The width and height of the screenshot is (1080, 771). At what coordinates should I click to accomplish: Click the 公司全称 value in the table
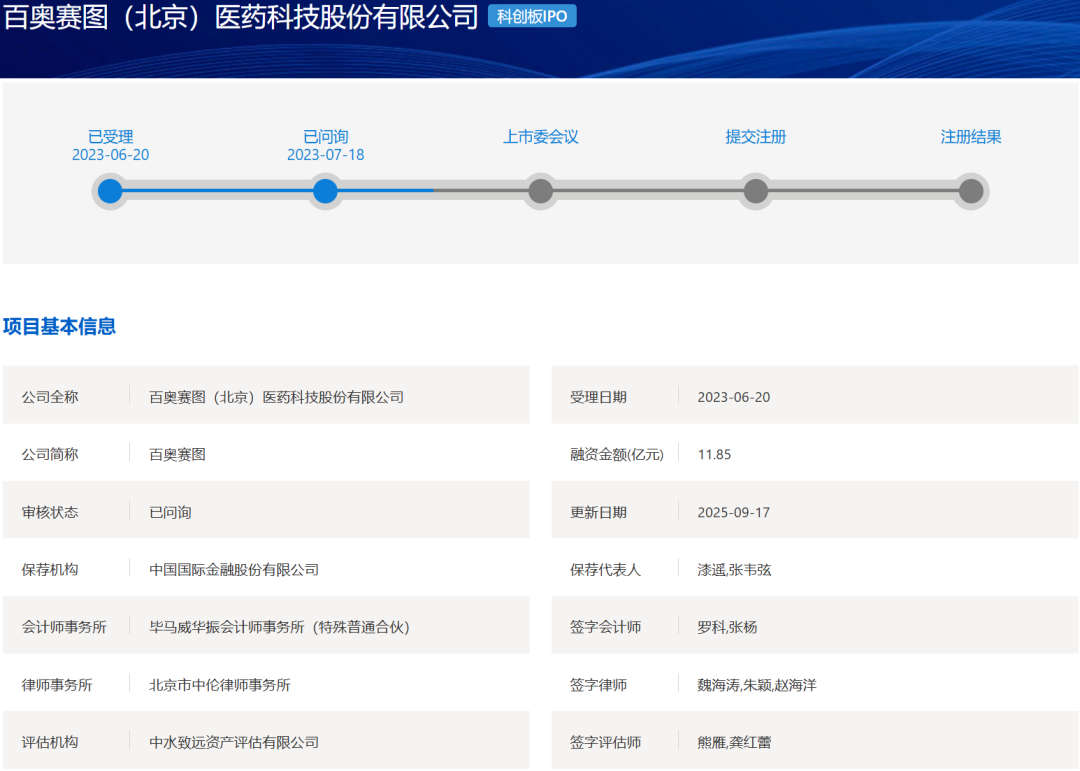276,397
